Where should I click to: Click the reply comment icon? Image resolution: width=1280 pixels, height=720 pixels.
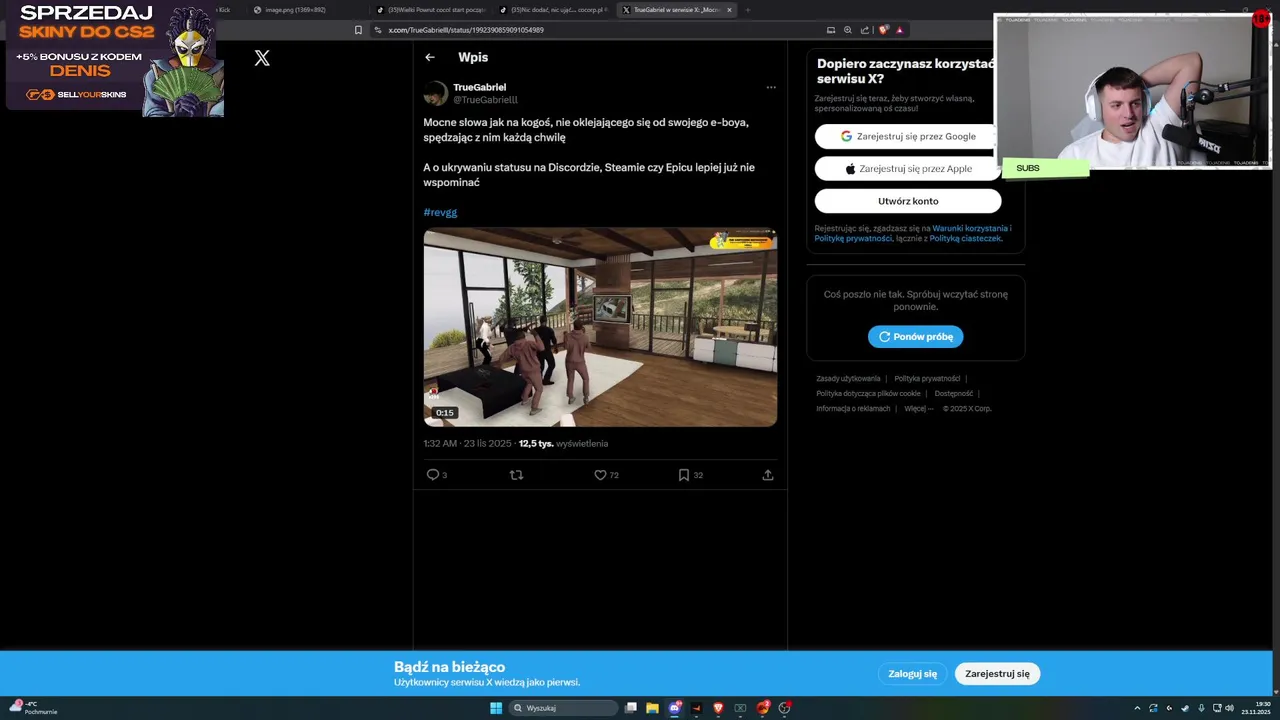[433, 475]
